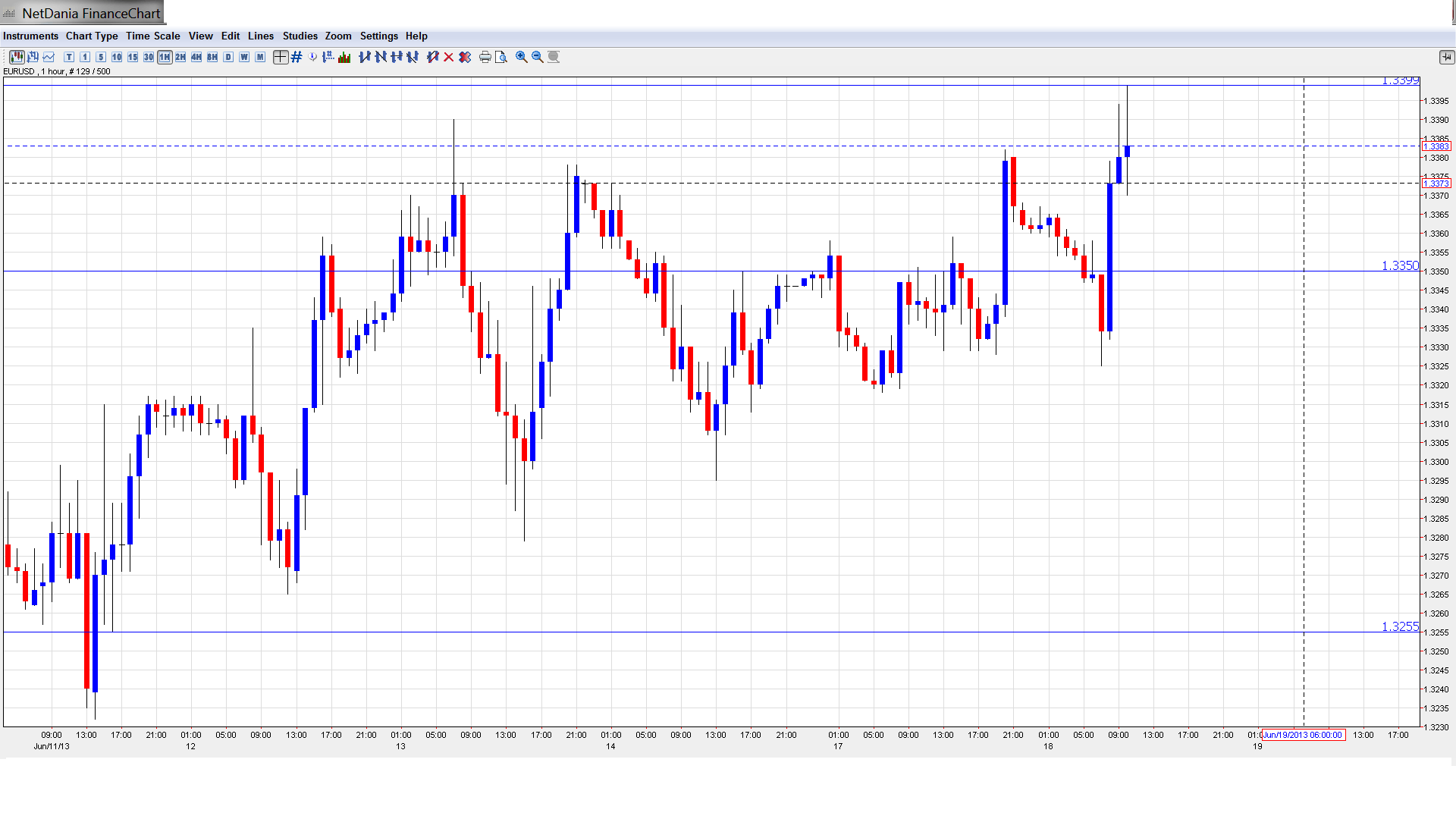This screenshot has width=1456, height=819.
Task: Switch to Daily (D) timeframe
Action: tap(228, 57)
